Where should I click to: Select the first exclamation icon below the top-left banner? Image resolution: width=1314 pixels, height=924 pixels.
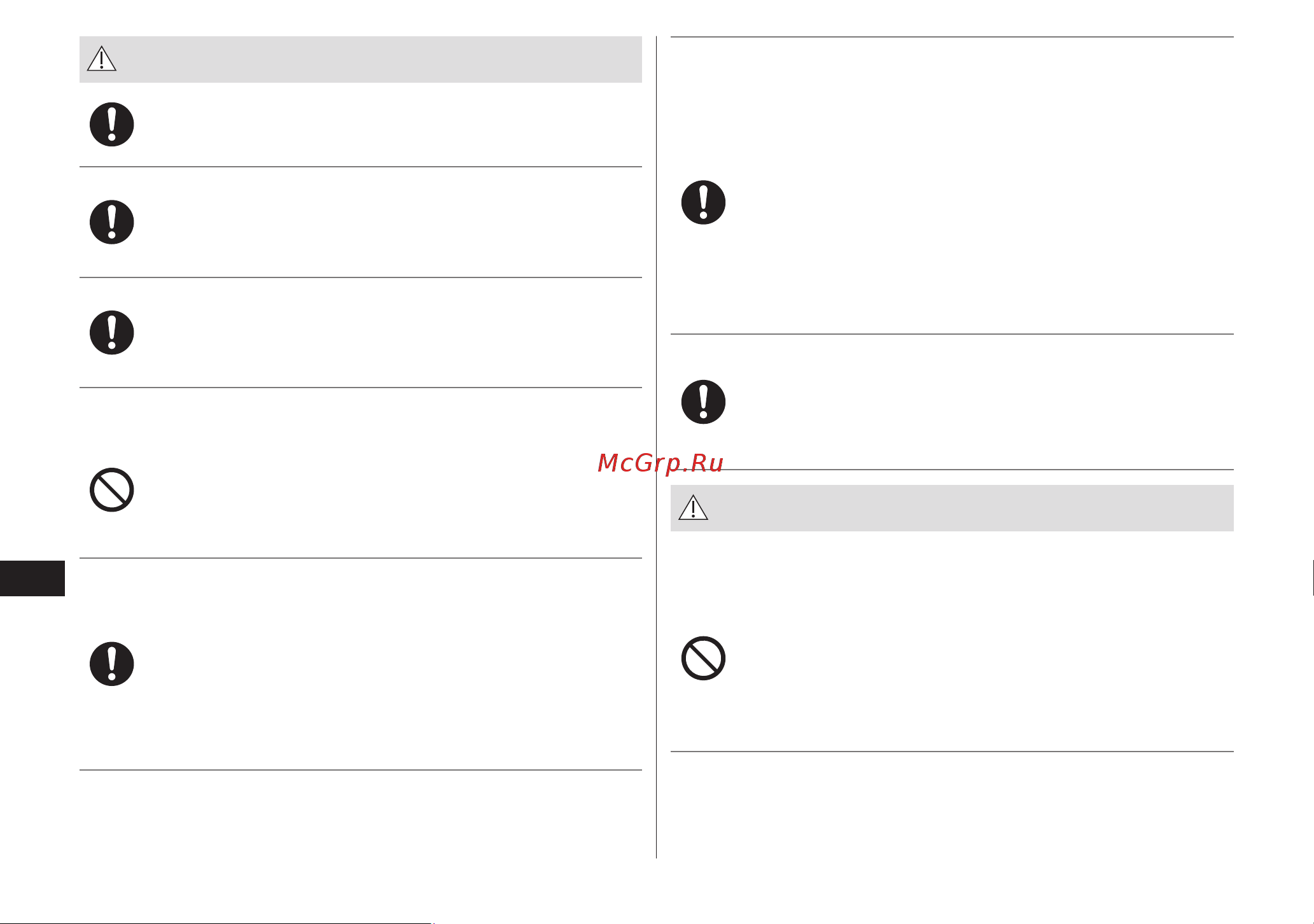pyautogui.click(x=111, y=124)
